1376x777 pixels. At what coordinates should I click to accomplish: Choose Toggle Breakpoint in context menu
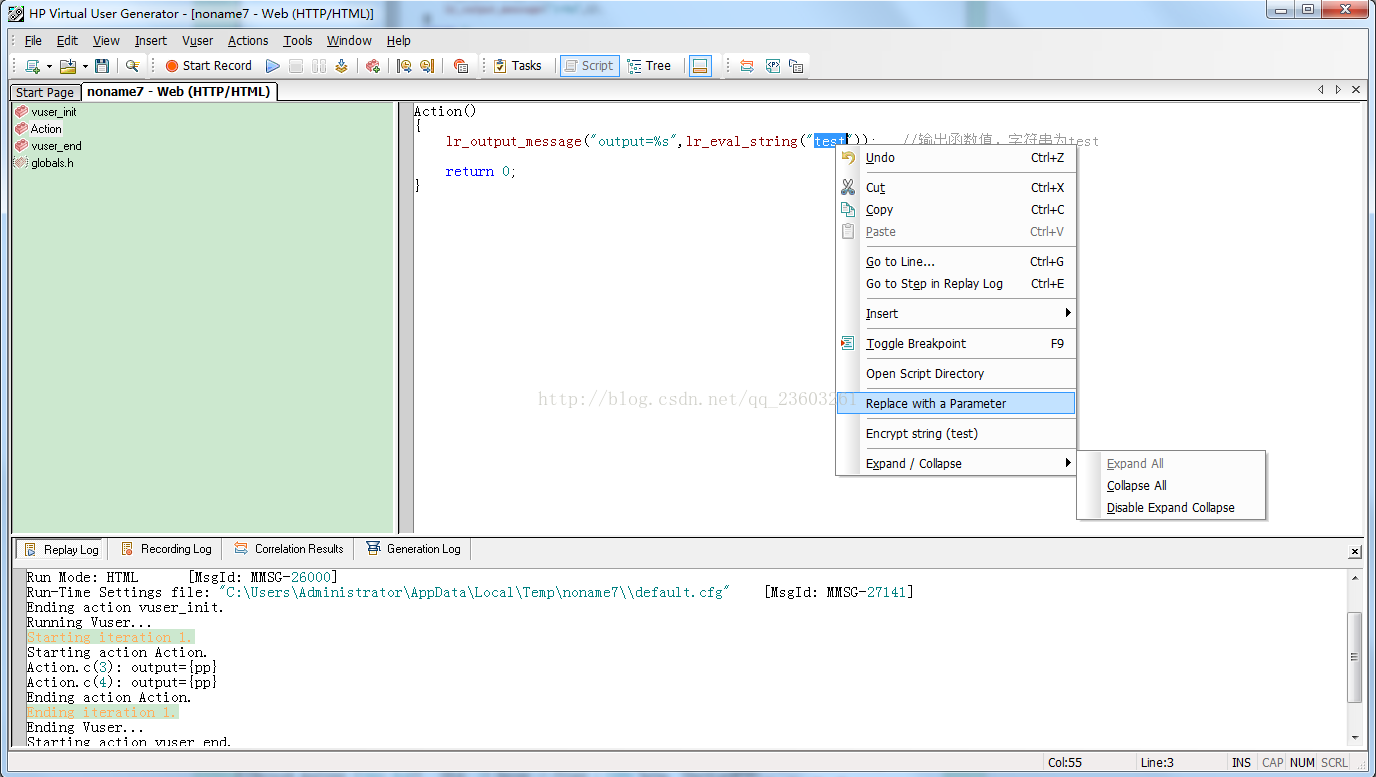click(x=955, y=344)
